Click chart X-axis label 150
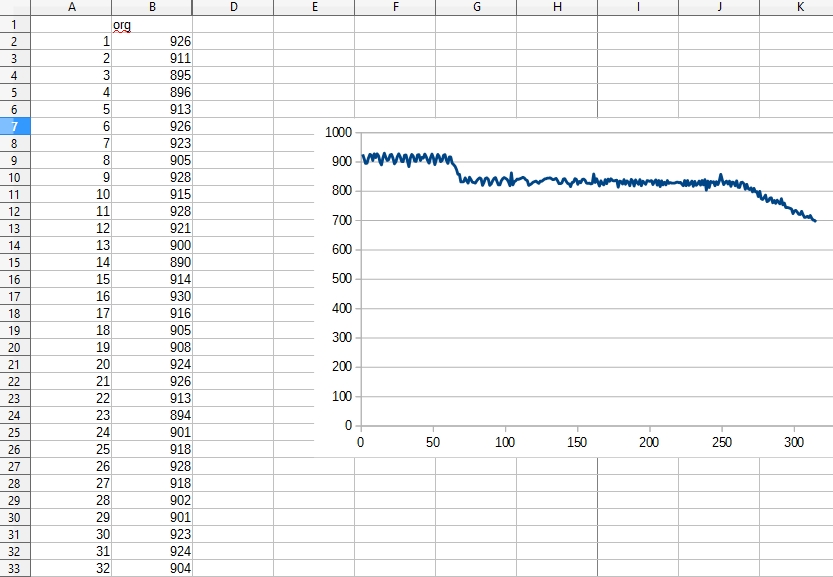 tap(577, 442)
